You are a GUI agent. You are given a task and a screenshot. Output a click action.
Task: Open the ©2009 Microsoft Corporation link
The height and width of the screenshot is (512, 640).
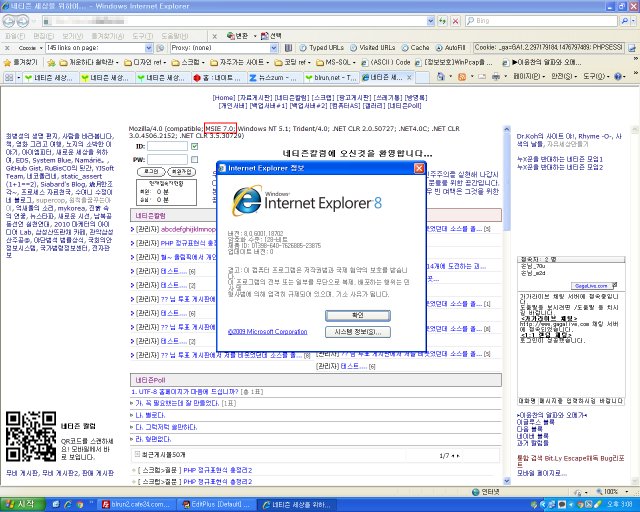tap(267, 332)
